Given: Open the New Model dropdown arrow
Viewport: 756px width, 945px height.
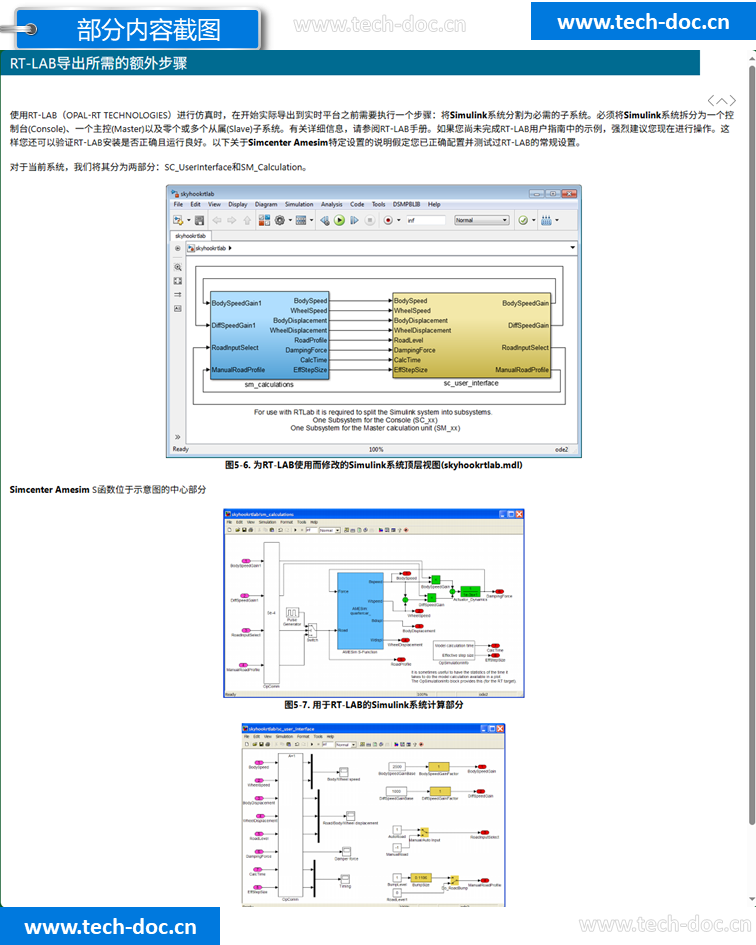Looking at the screenshot, I should (x=189, y=221).
